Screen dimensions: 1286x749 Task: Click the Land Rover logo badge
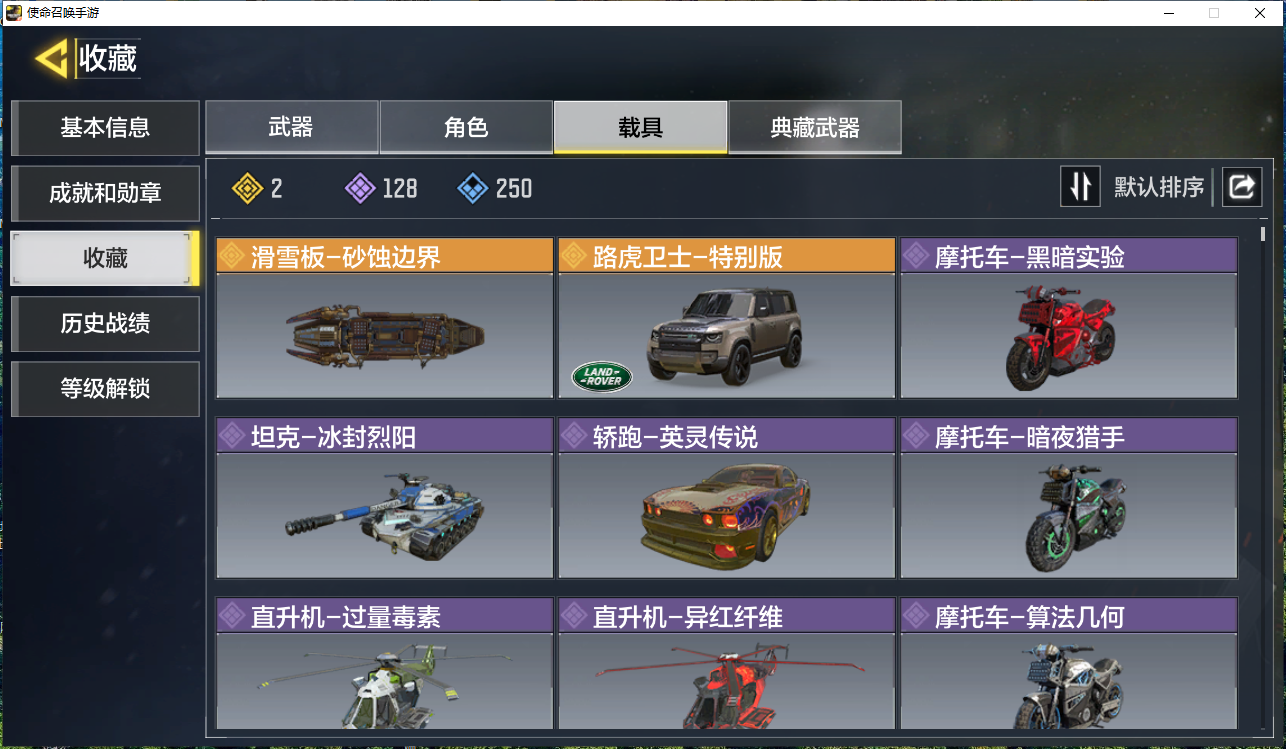tap(602, 377)
